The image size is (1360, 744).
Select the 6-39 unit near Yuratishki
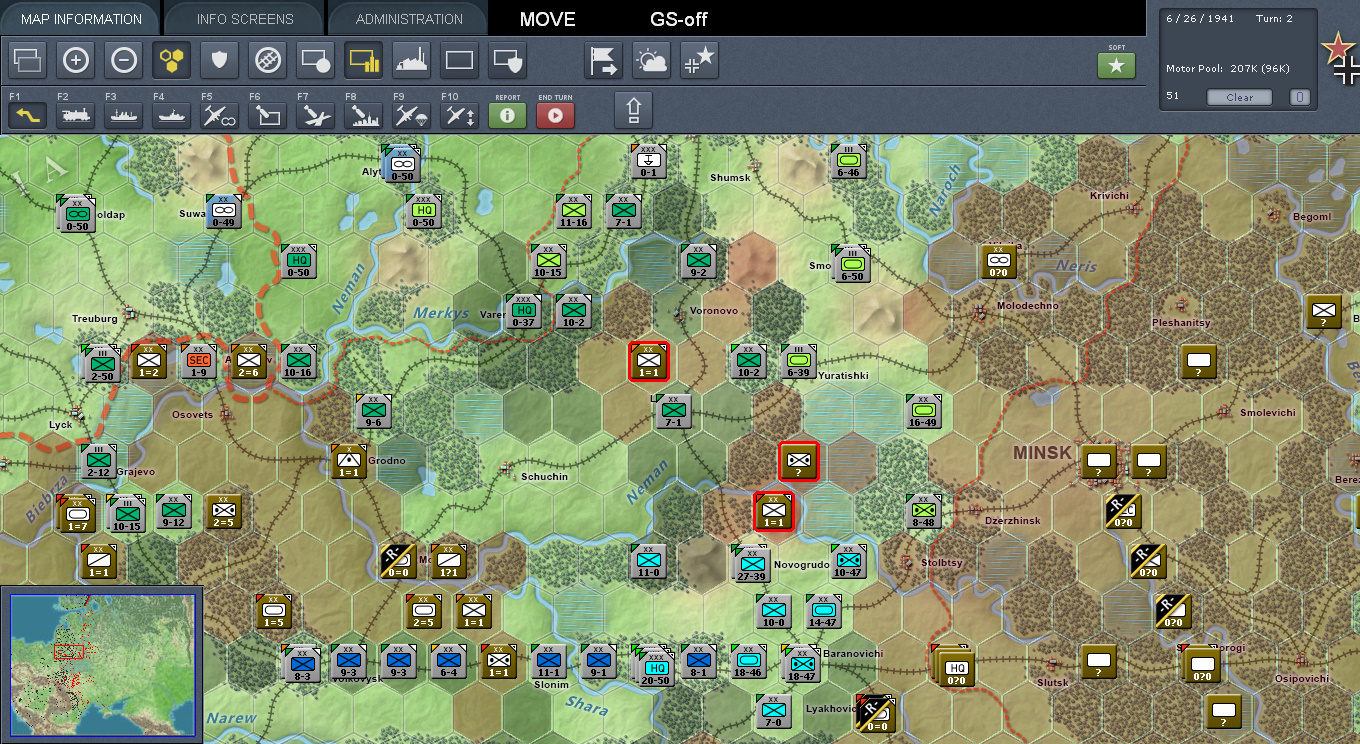(798, 362)
